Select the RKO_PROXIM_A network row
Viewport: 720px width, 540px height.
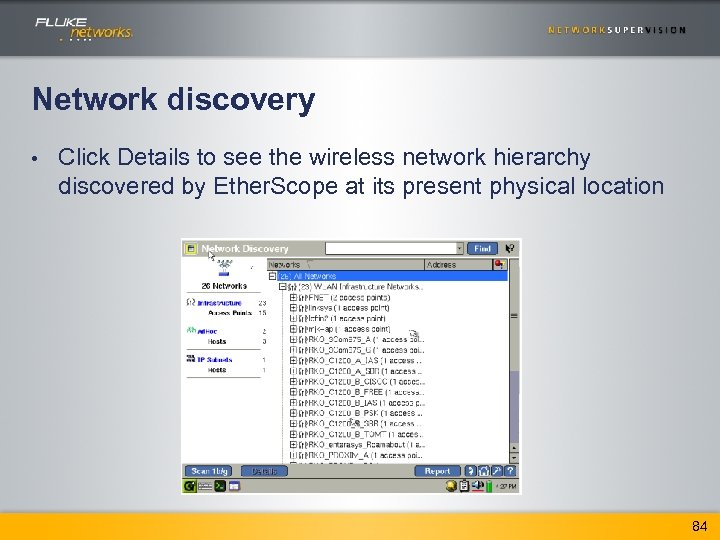coord(361,456)
